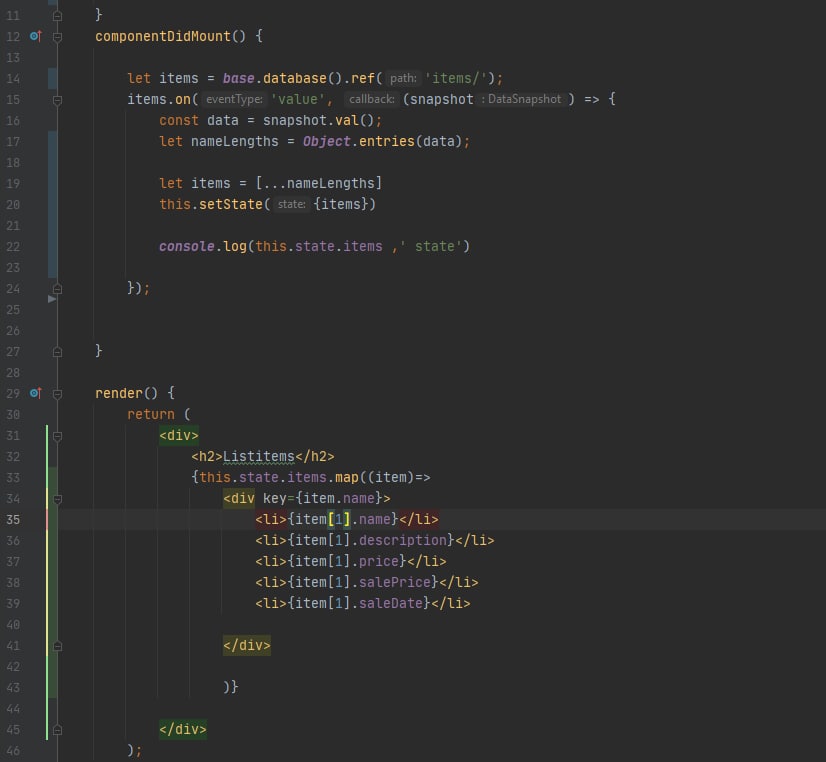Click the description property on line 36
The image size is (826, 762).
(x=402, y=540)
